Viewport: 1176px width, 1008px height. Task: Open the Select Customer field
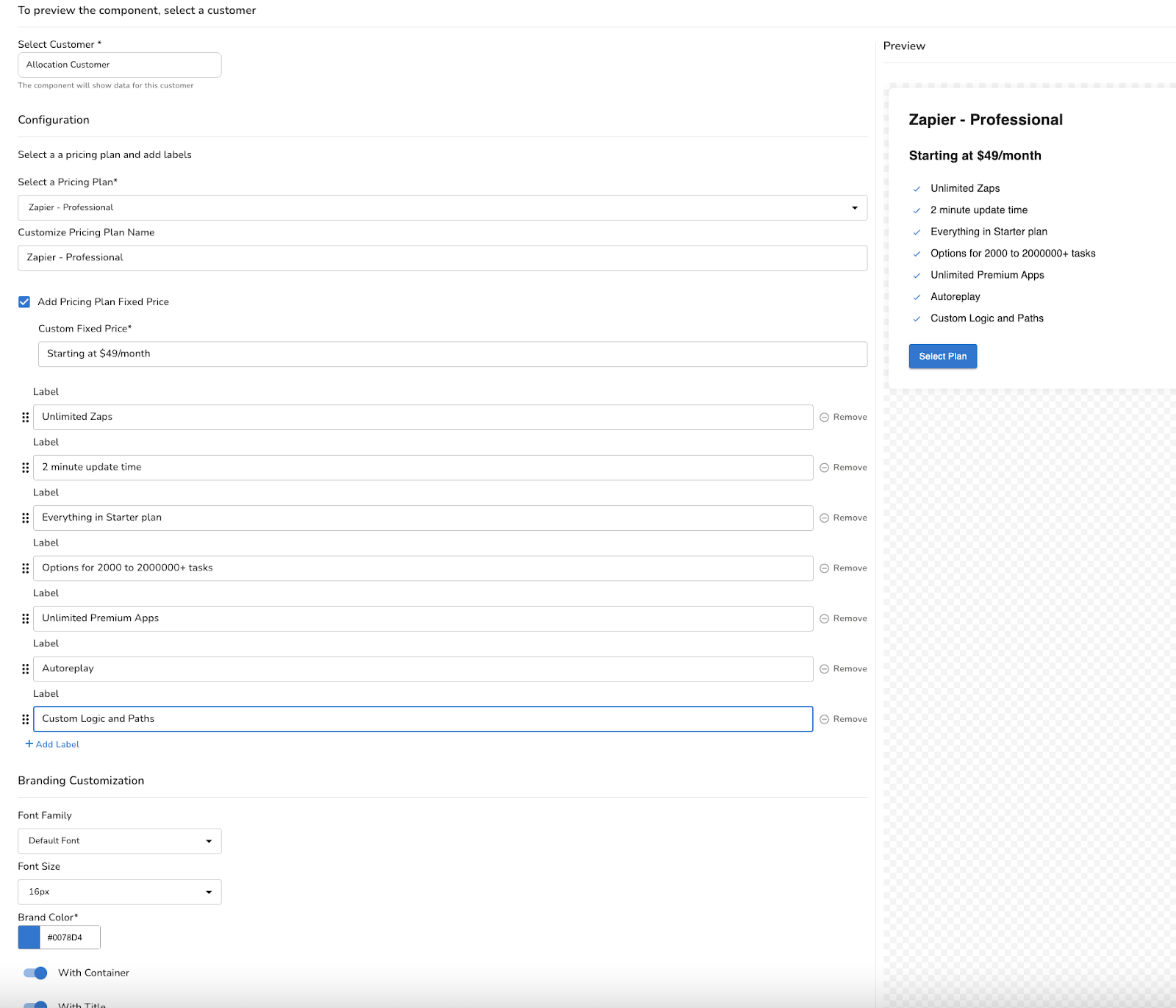(x=120, y=65)
